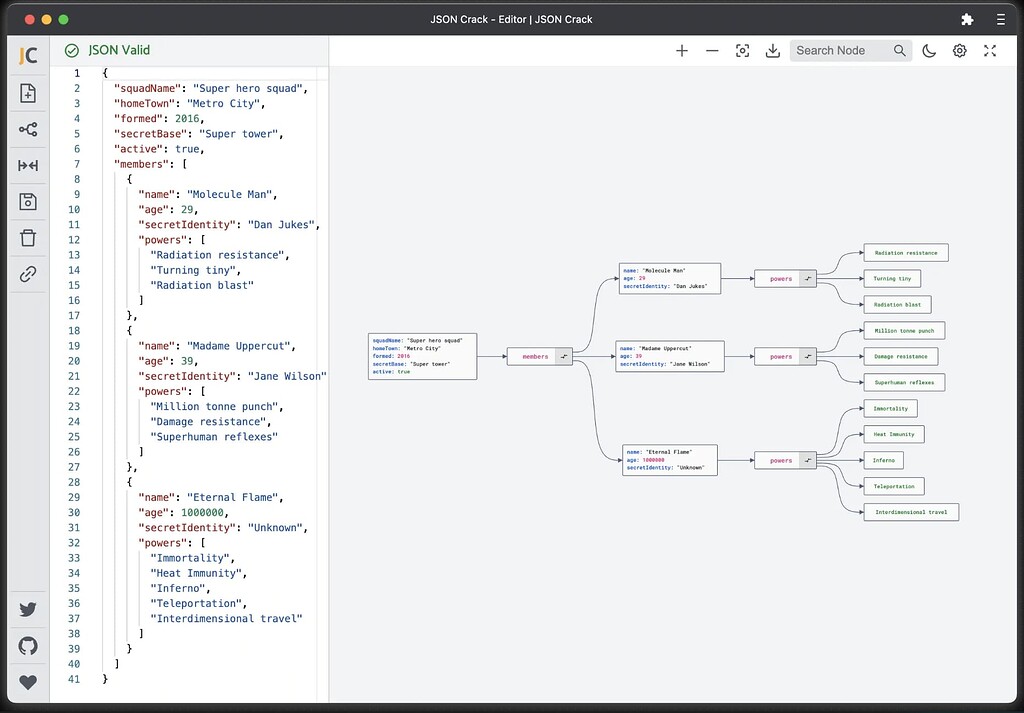This screenshot has width=1024, height=713.
Task: Toggle fullscreen mode icon
Action: (x=990, y=50)
